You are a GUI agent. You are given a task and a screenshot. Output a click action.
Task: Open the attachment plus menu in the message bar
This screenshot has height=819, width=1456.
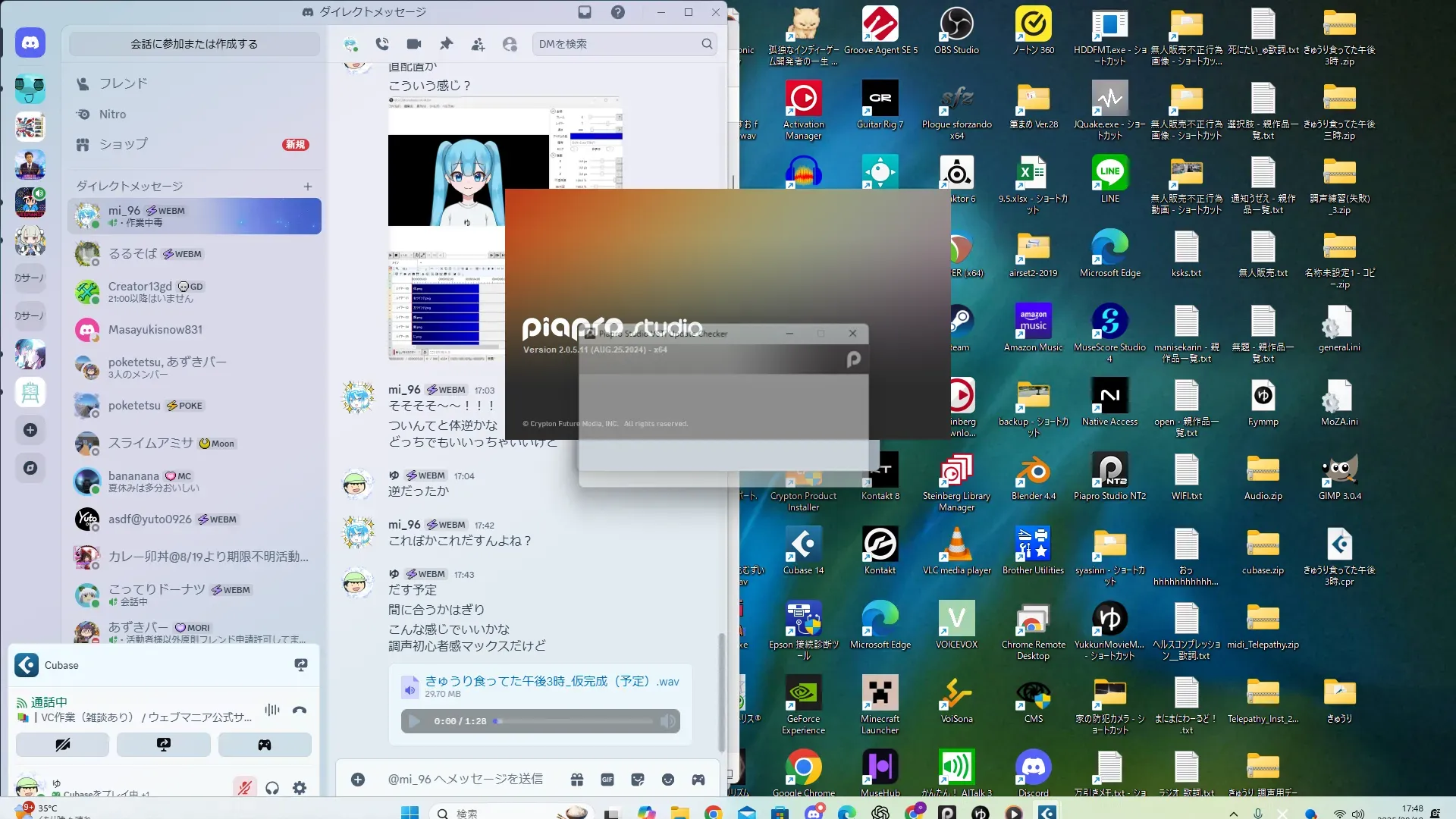pos(358,780)
